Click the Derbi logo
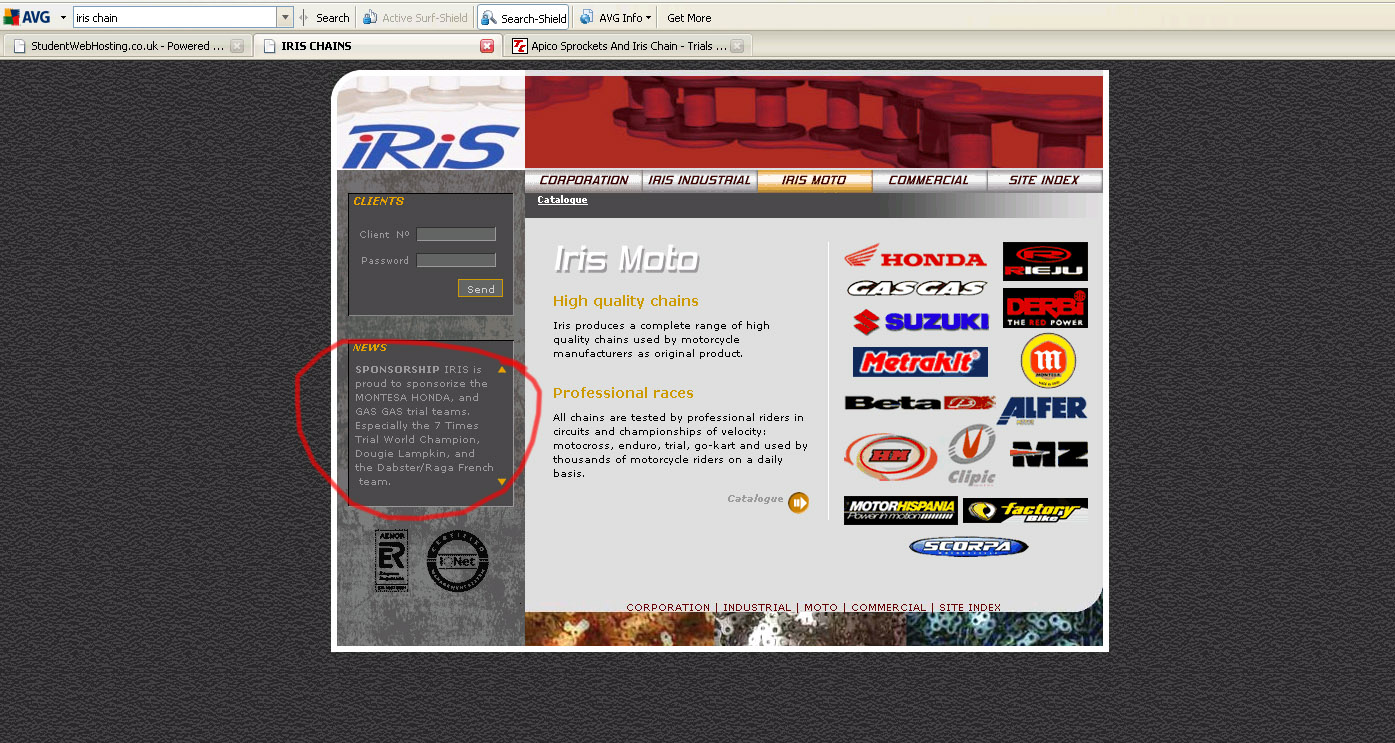The width and height of the screenshot is (1395, 743). click(x=1045, y=308)
